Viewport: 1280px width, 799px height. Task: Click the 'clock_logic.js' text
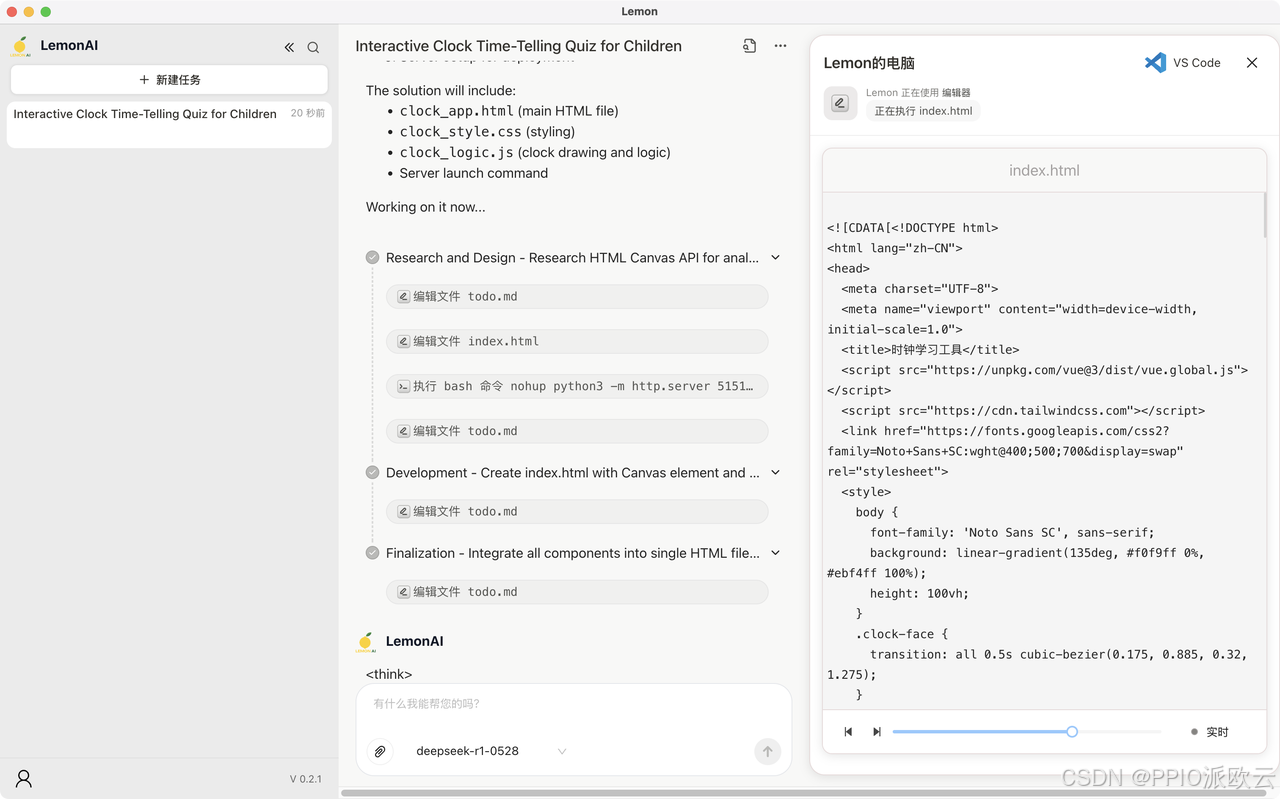click(456, 153)
